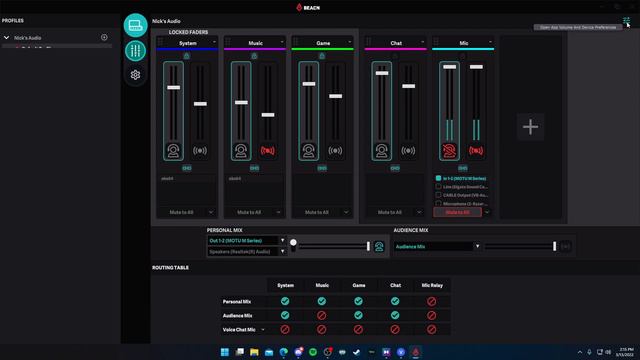Expand the Voice Chat Mic row chevron

point(263,329)
